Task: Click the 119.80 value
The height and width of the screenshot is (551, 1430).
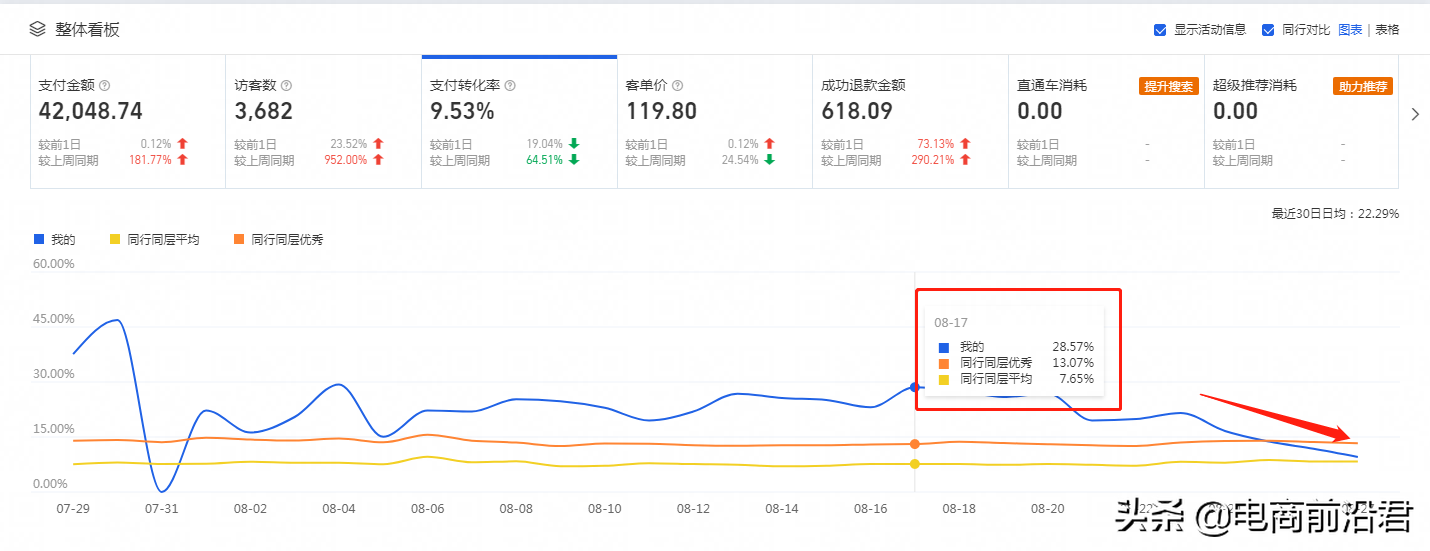Action: [661, 111]
